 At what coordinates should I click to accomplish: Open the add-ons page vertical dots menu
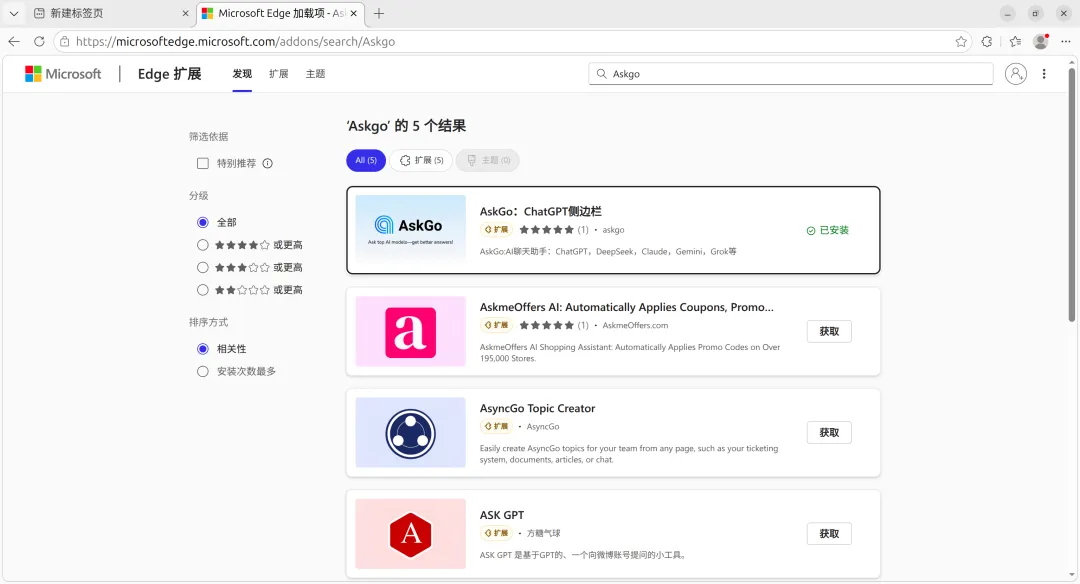(x=1043, y=74)
